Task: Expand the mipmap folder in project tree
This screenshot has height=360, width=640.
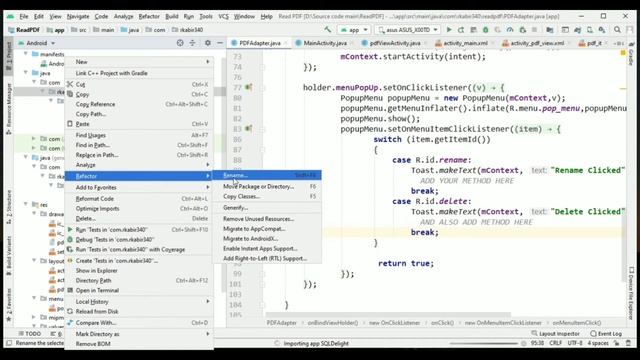Action: 34,317
